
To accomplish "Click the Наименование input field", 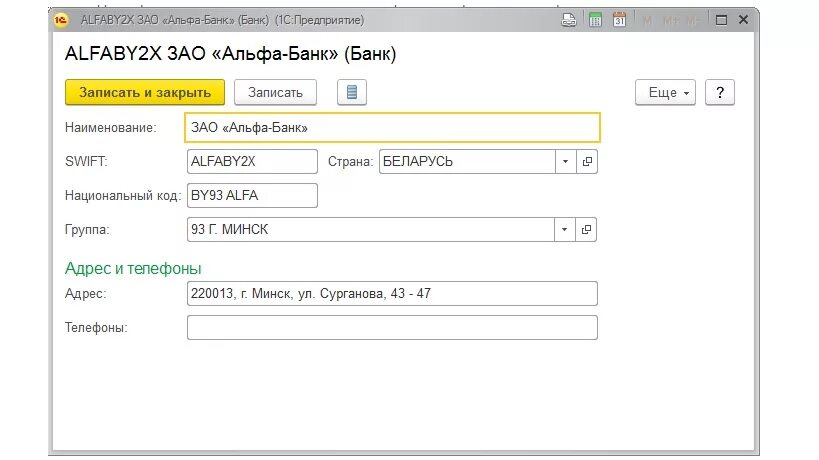I will pos(392,127).
